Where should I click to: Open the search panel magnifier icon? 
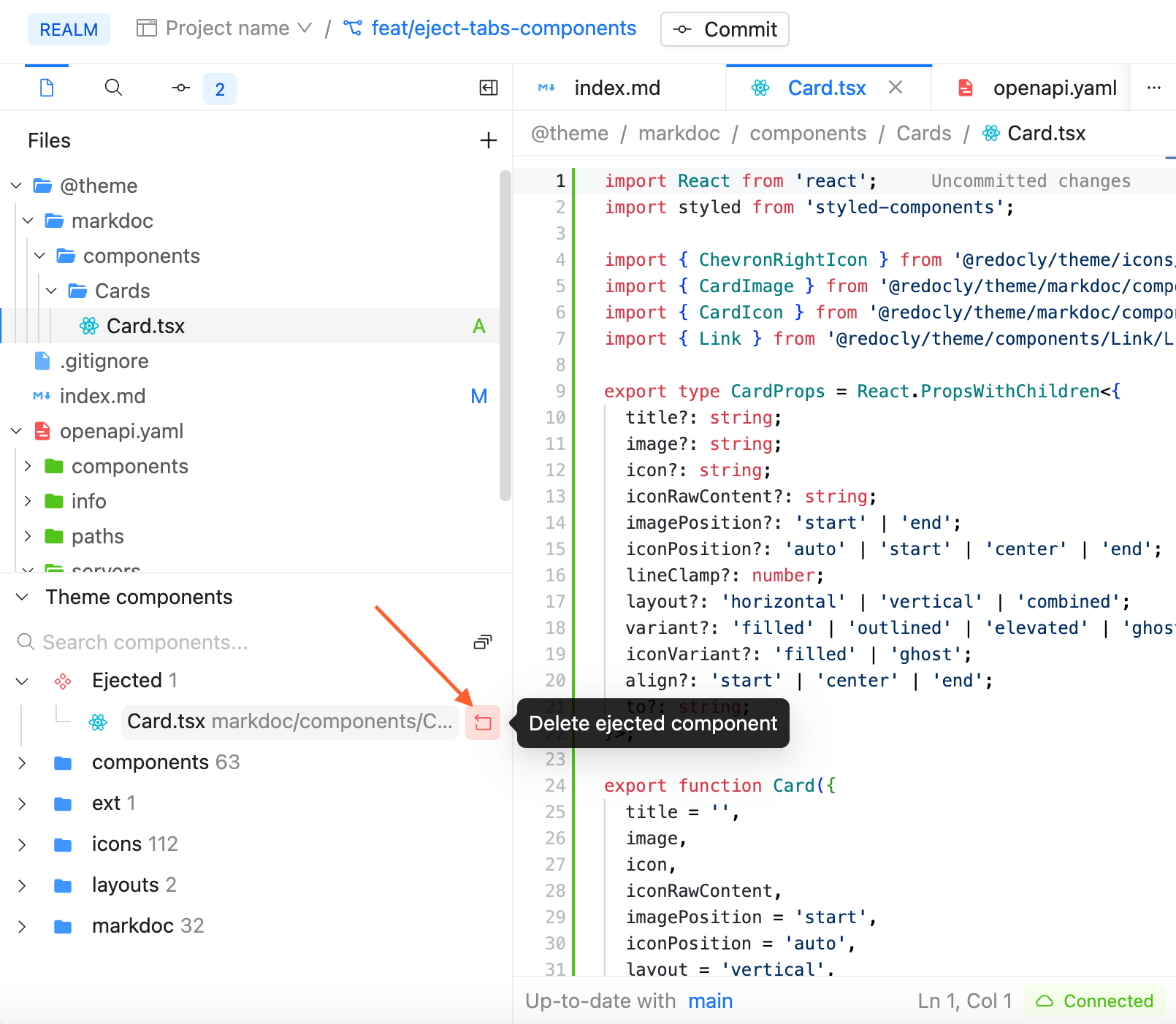(x=113, y=88)
